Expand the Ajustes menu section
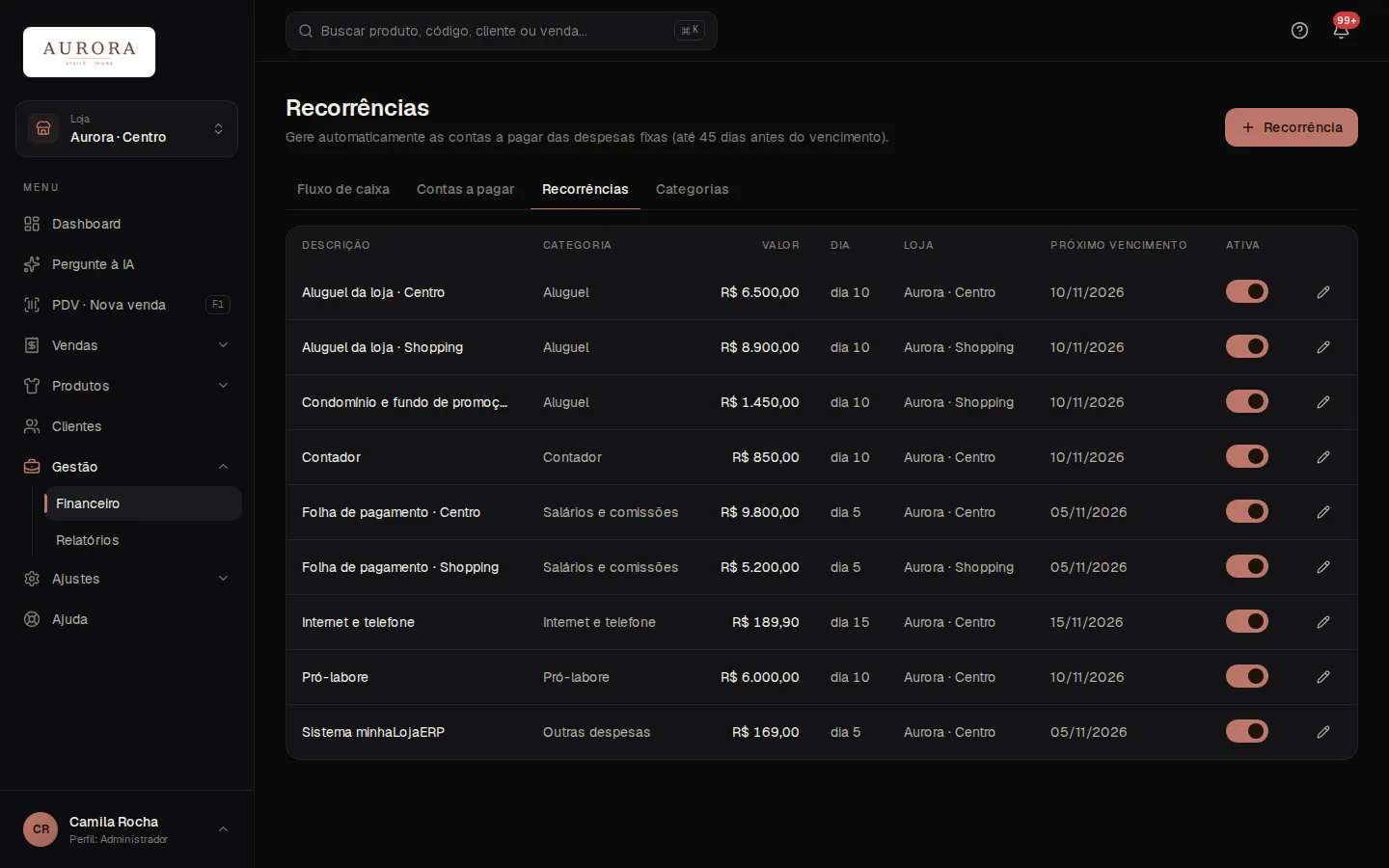The image size is (1389, 868). [x=126, y=579]
